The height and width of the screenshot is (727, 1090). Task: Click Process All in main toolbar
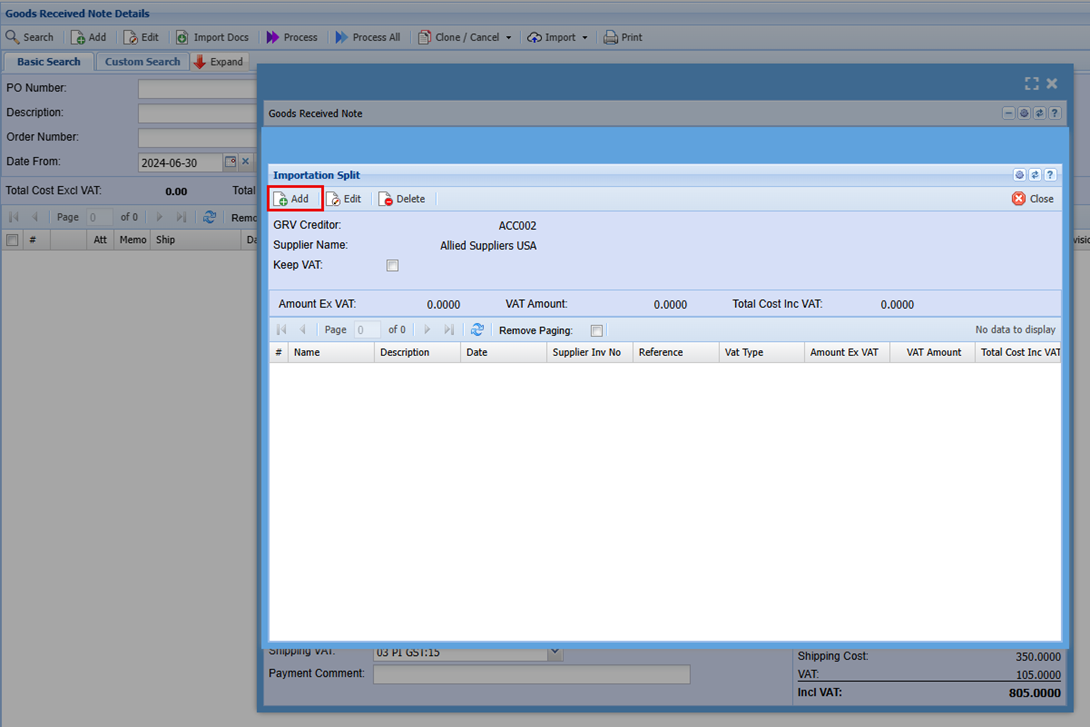click(x=367, y=37)
